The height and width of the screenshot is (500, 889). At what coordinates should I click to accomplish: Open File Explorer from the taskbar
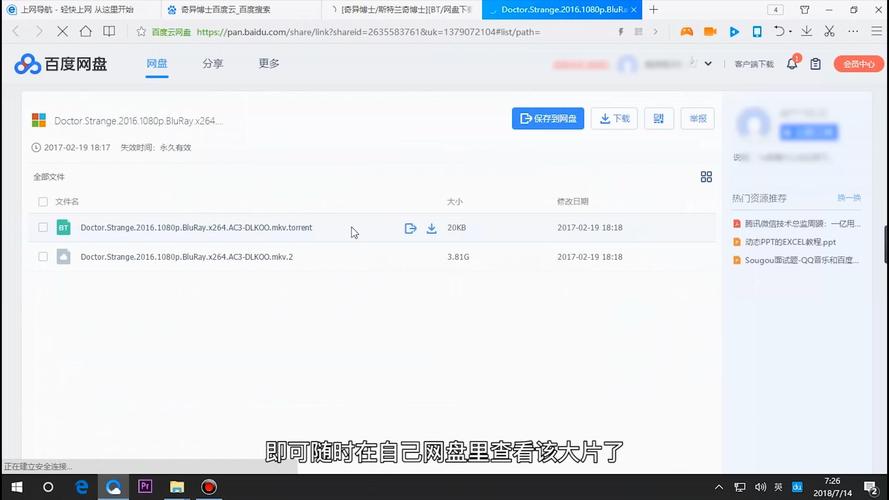click(177, 487)
